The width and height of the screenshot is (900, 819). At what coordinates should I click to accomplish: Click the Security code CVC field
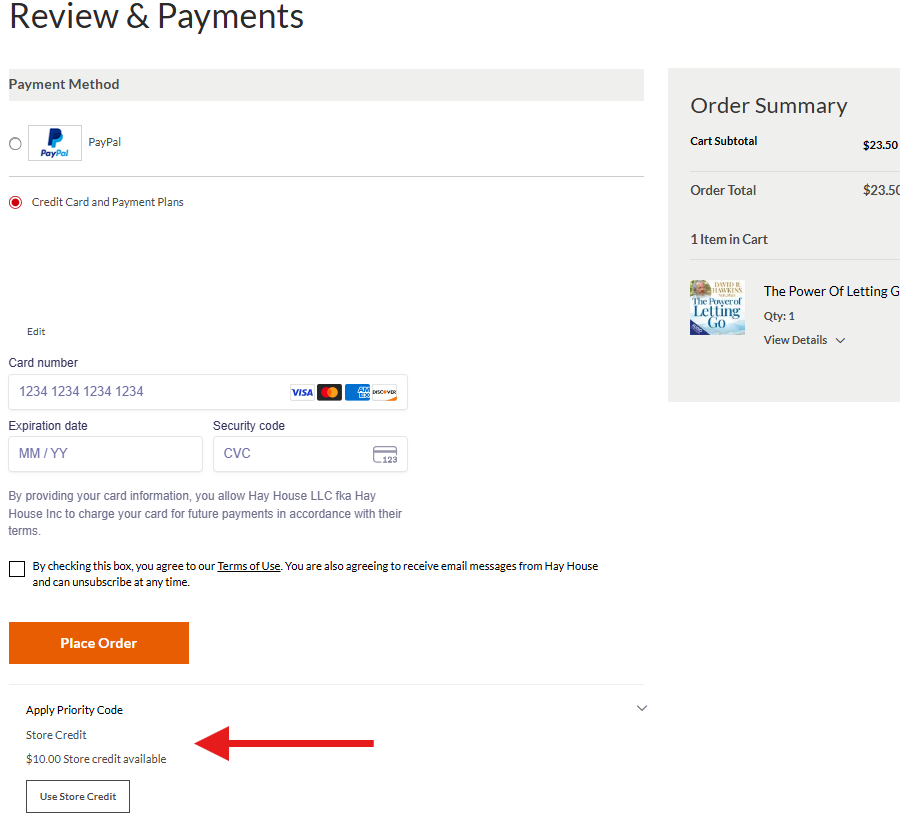(290, 454)
